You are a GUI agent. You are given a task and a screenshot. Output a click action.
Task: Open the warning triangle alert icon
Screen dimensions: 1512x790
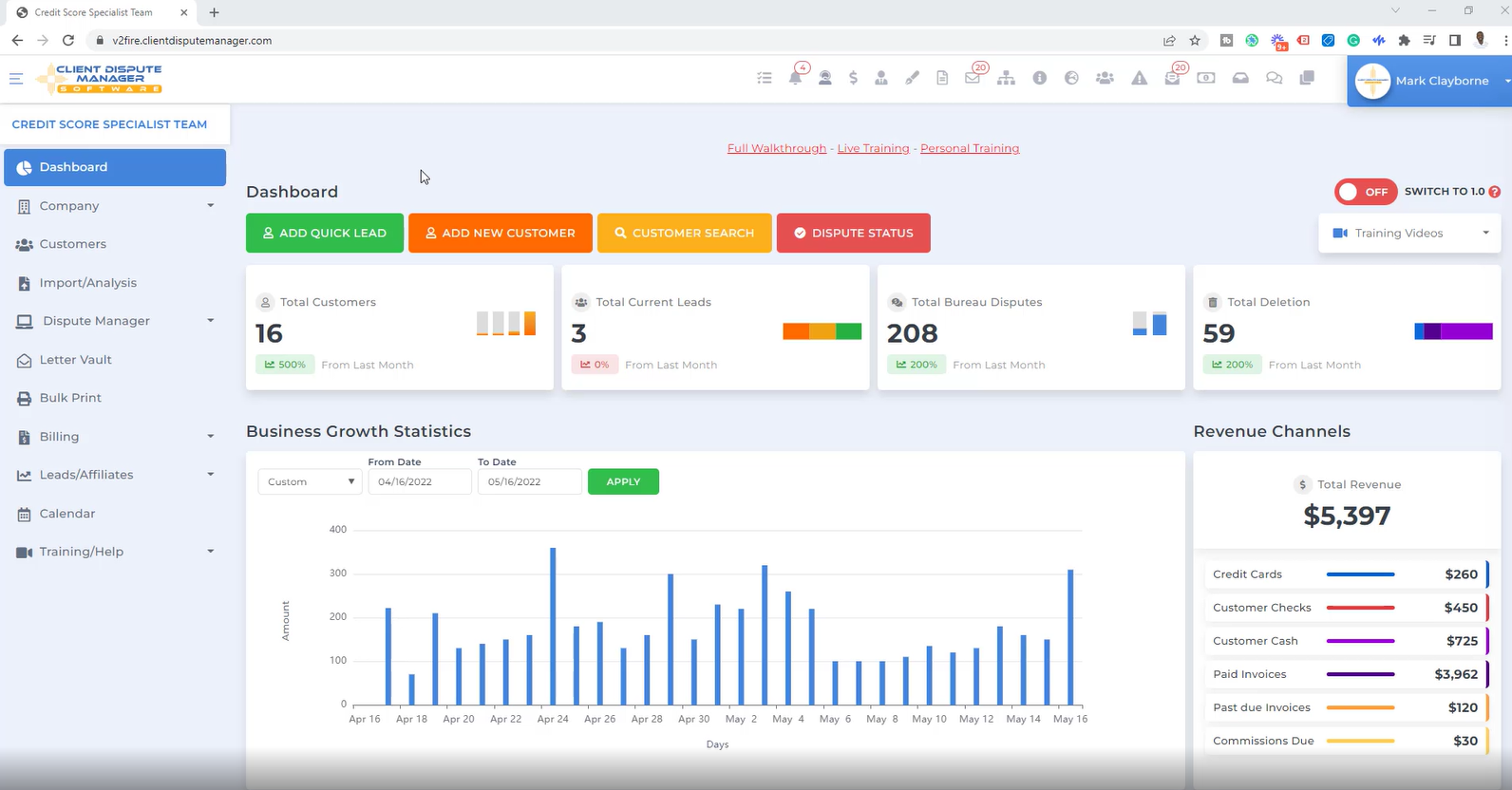pyautogui.click(x=1139, y=79)
